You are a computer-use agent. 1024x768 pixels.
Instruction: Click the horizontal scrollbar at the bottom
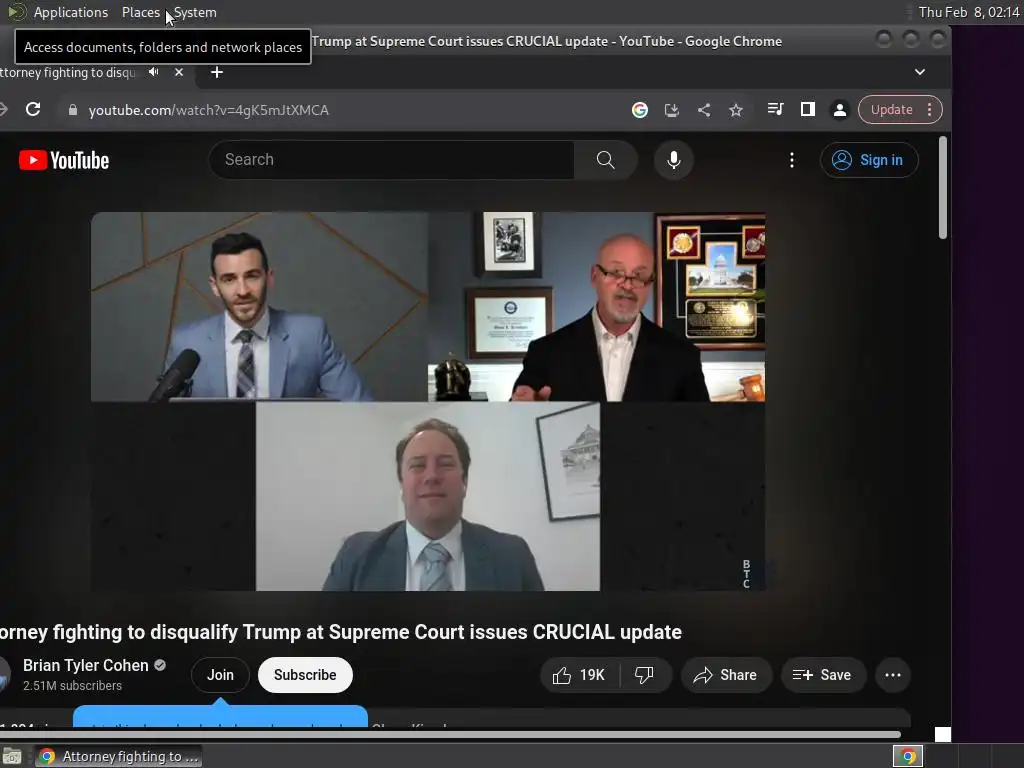click(x=451, y=734)
